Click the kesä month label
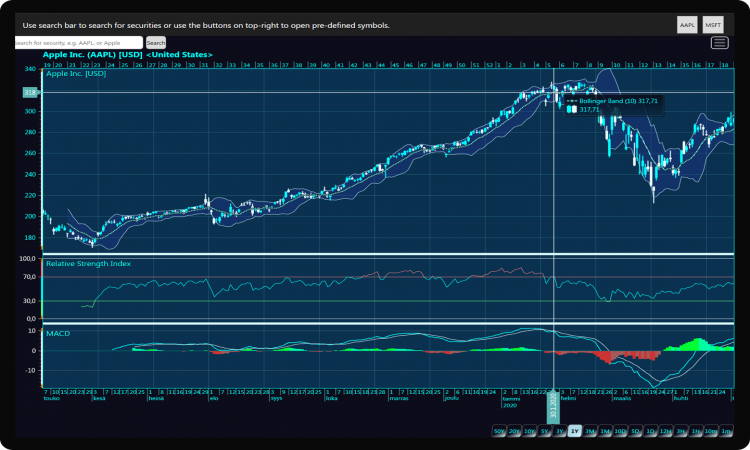750x450 pixels. (99, 398)
